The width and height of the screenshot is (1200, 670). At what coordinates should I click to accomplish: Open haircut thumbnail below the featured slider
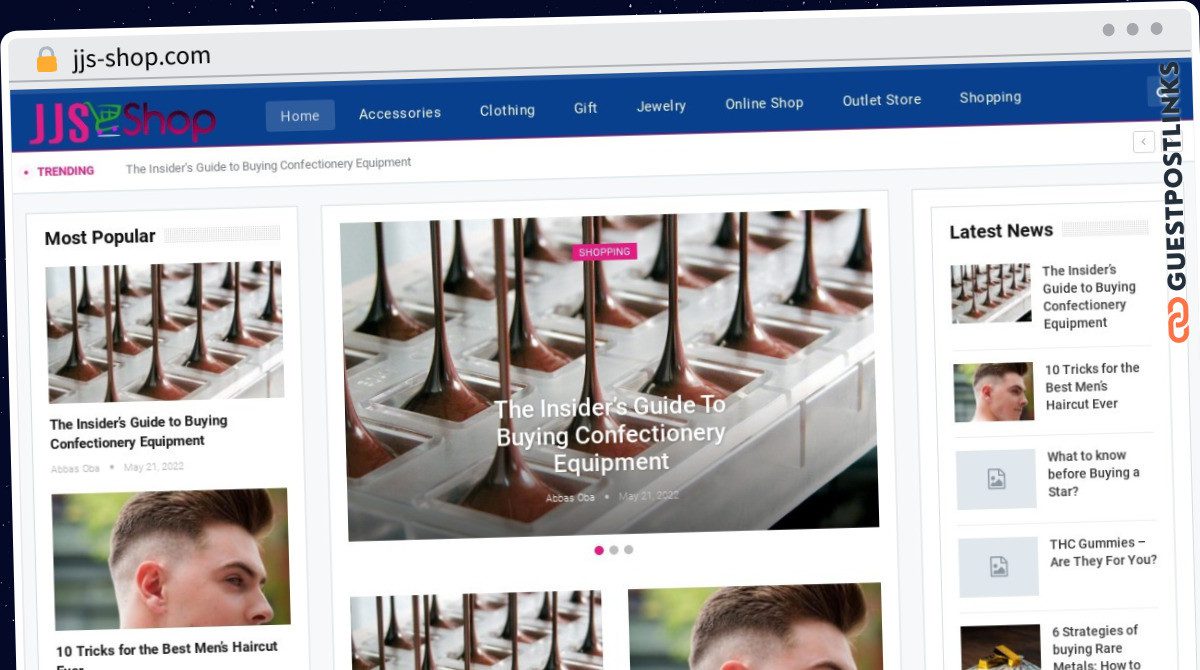click(x=756, y=626)
